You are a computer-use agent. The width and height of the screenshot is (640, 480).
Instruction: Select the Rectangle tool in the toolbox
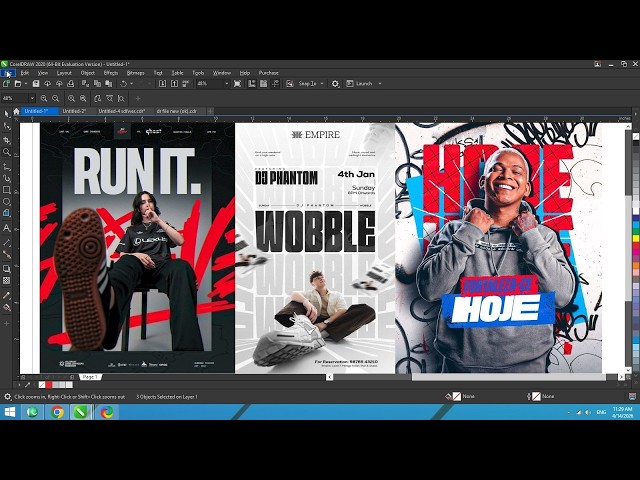[x=7, y=190]
